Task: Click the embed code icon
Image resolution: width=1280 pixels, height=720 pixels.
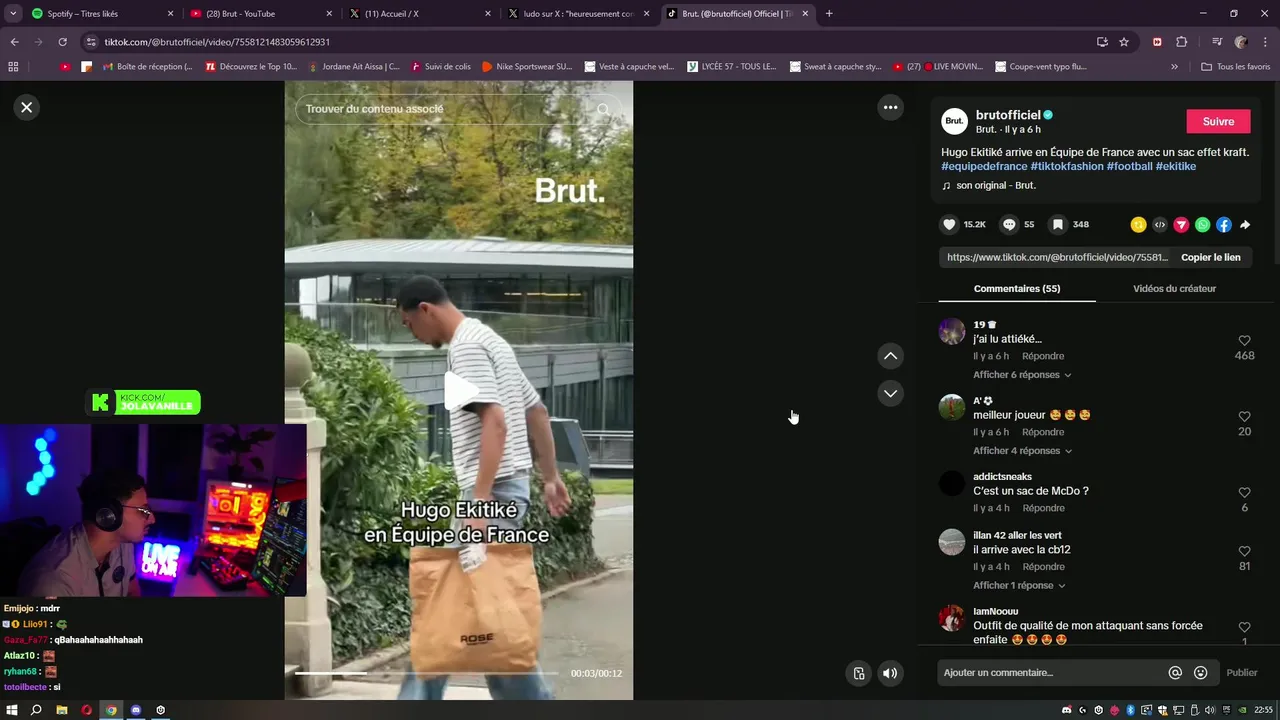Action: (1160, 225)
